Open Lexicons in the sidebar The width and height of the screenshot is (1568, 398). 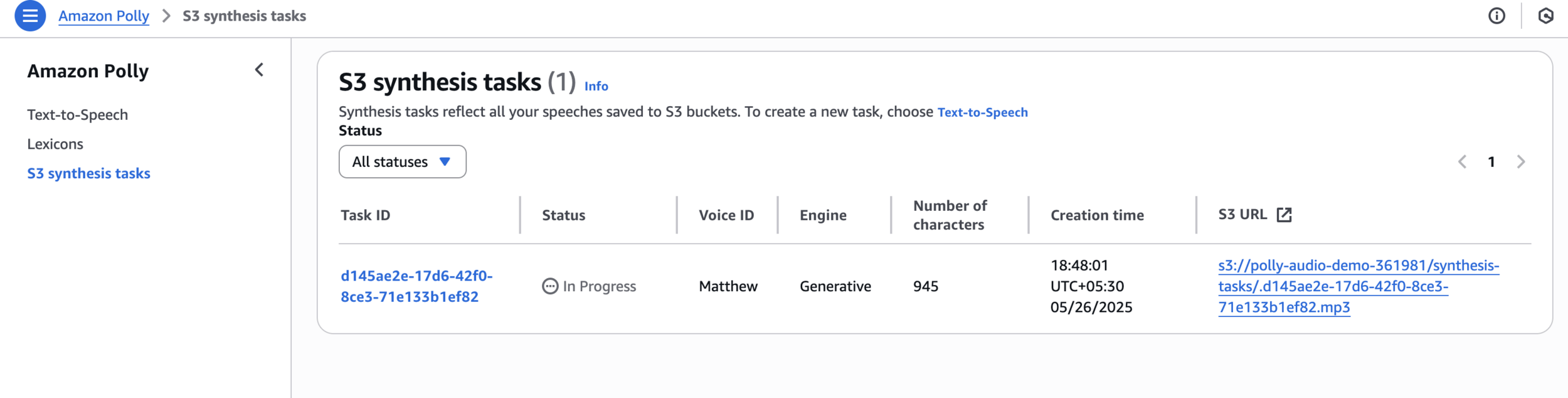(x=55, y=144)
